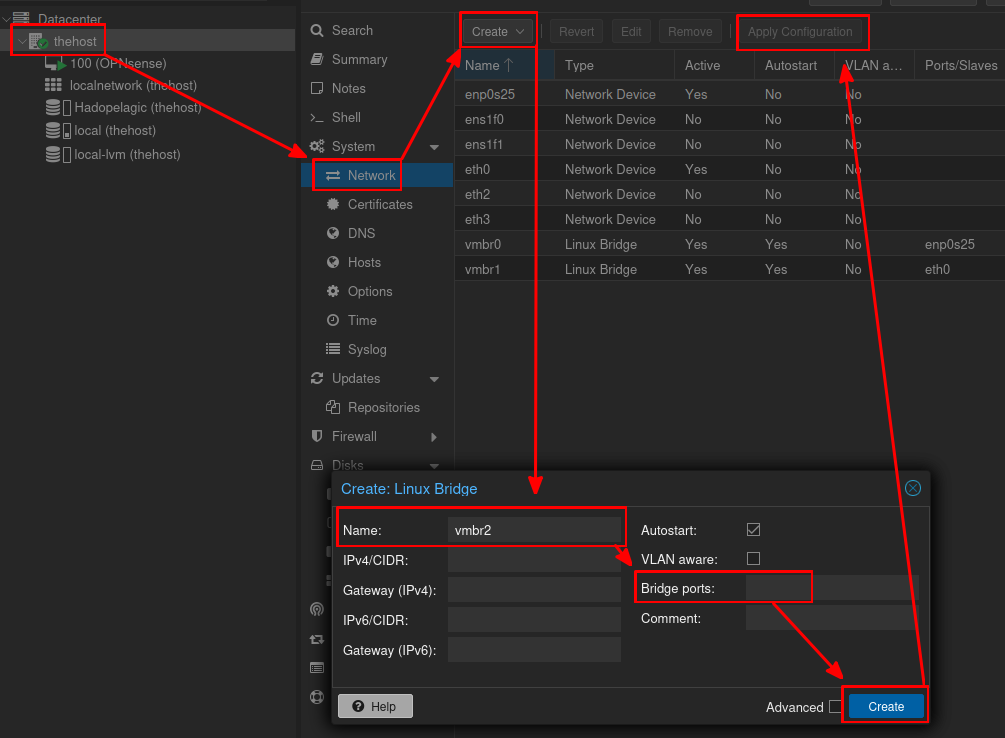
Task: Click the Bridge ports input field
Action: coord(830,588)
